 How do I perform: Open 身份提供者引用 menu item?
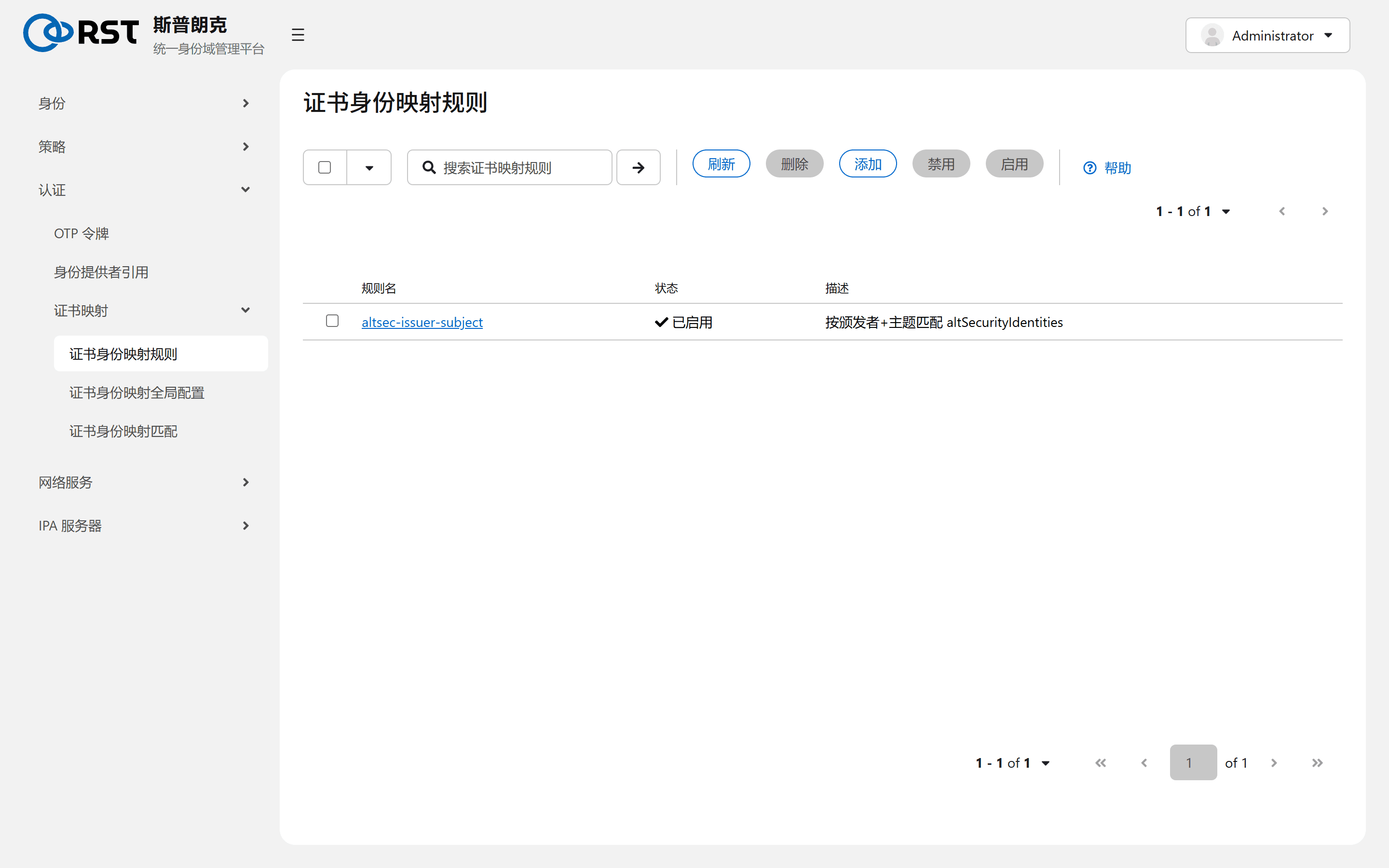pos(101,272)
